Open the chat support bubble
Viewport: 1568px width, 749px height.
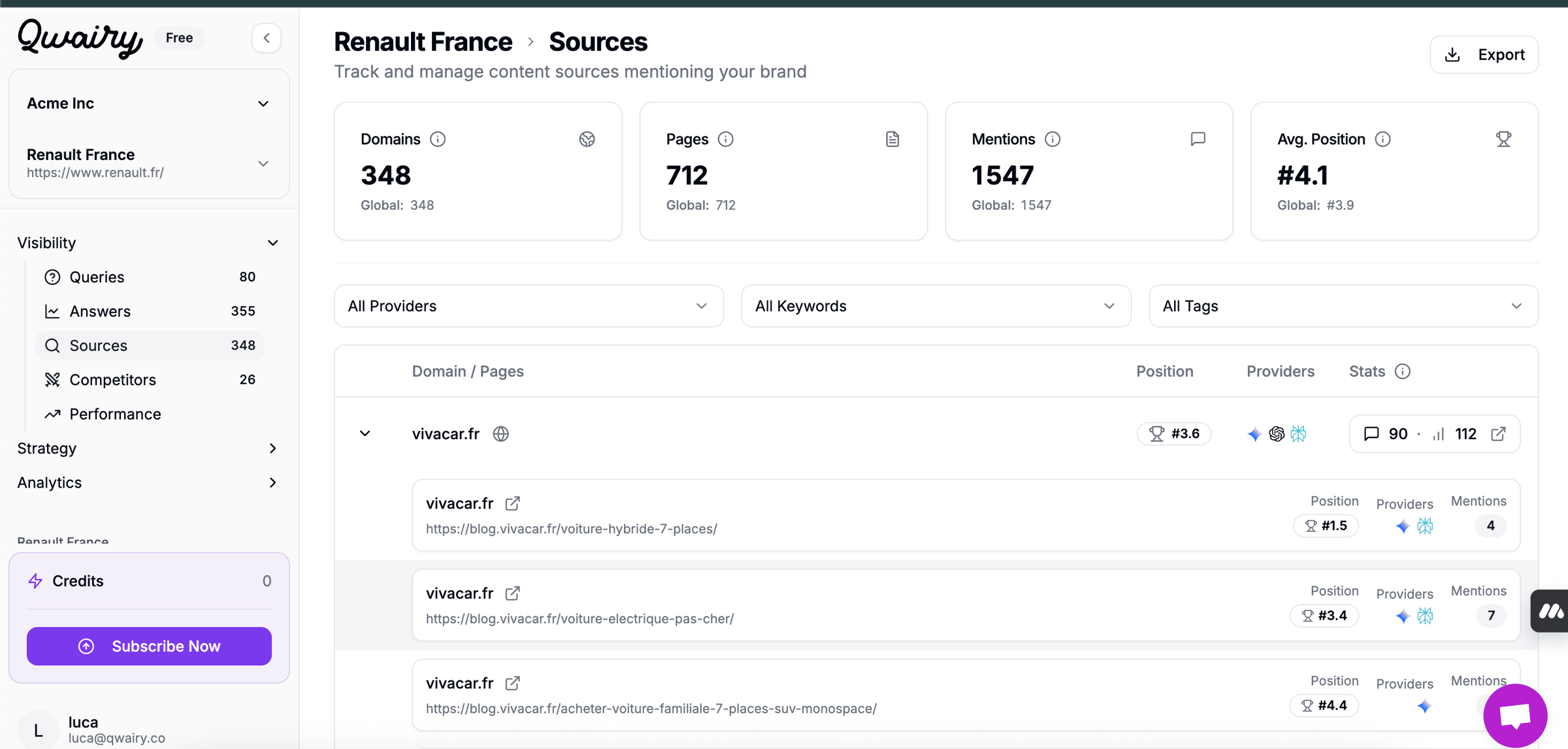coord(1515,716)
